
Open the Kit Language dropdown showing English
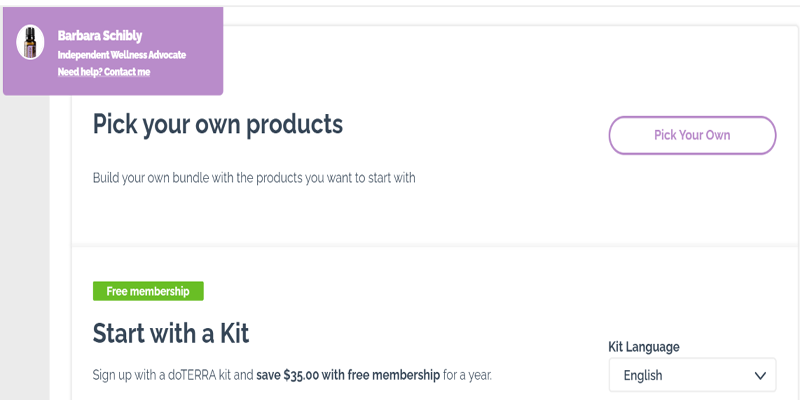click(692, 375)
